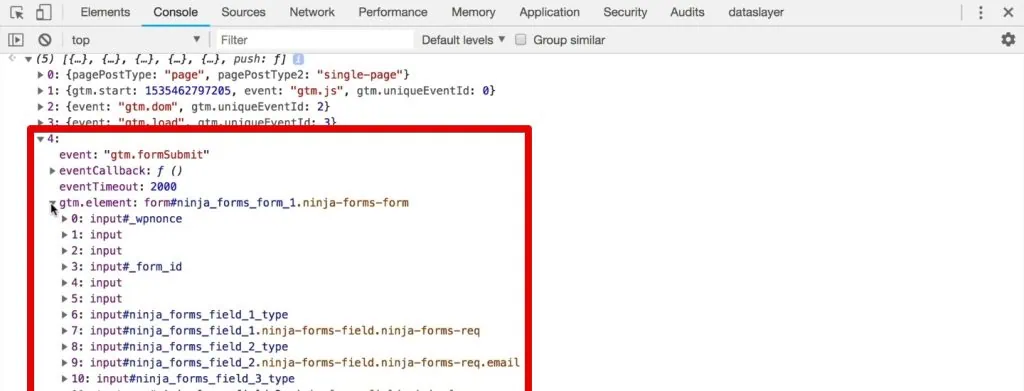
Task: Switch to the Audits tab
Action: click(x=687, y=12)
